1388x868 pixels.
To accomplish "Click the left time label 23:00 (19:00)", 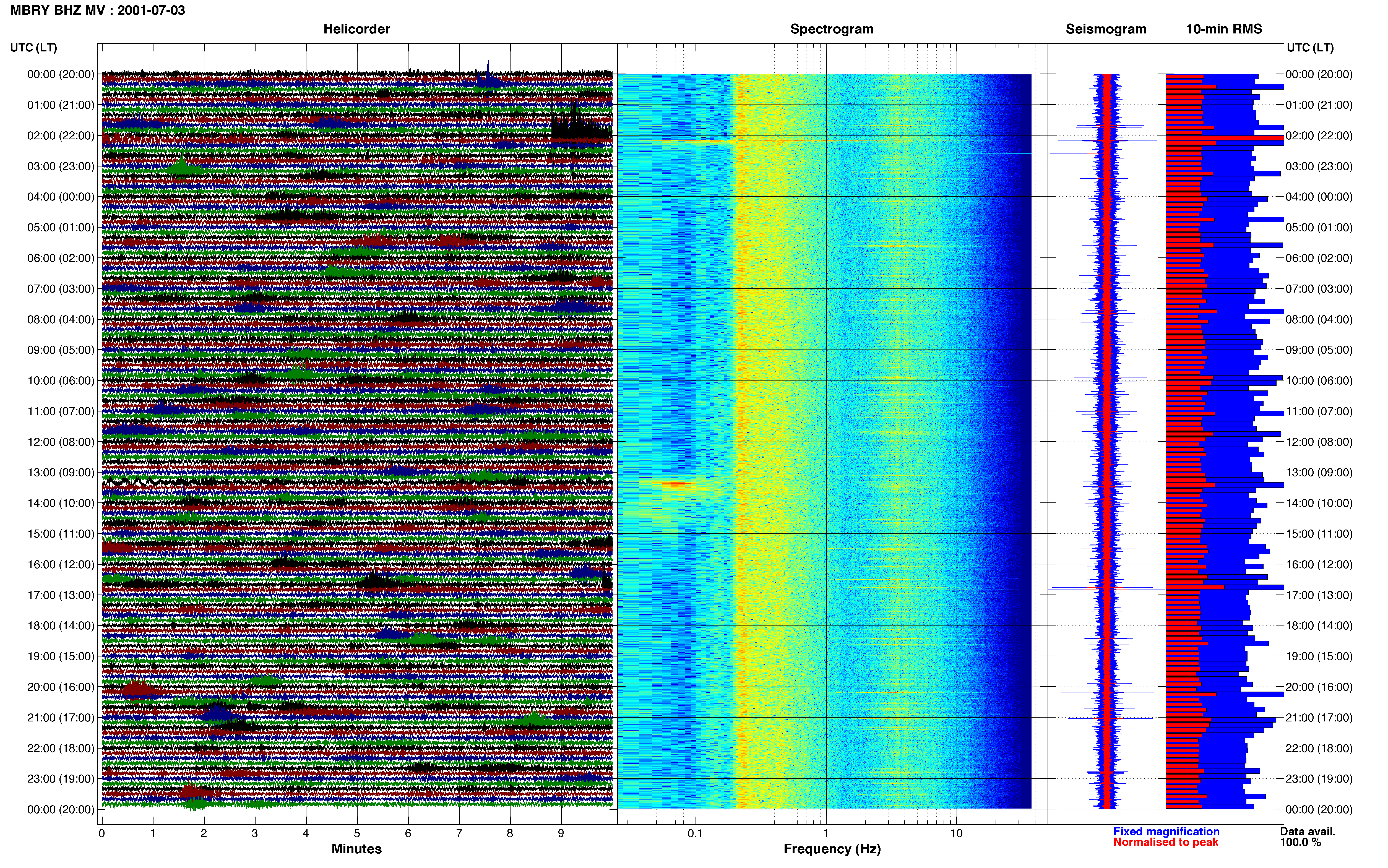I will [61, 779].
